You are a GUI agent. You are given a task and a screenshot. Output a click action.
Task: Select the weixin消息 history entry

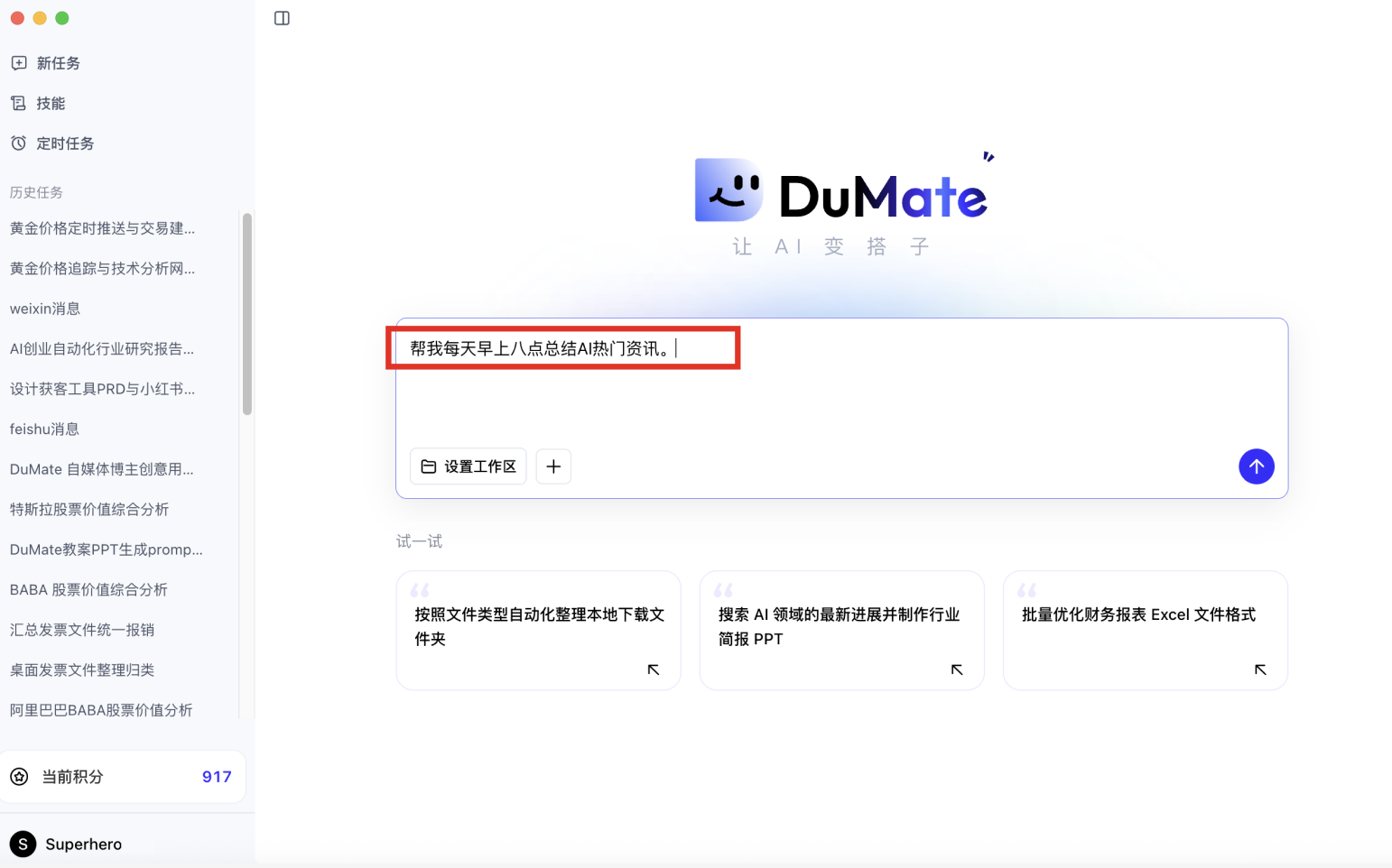point(44,308)
